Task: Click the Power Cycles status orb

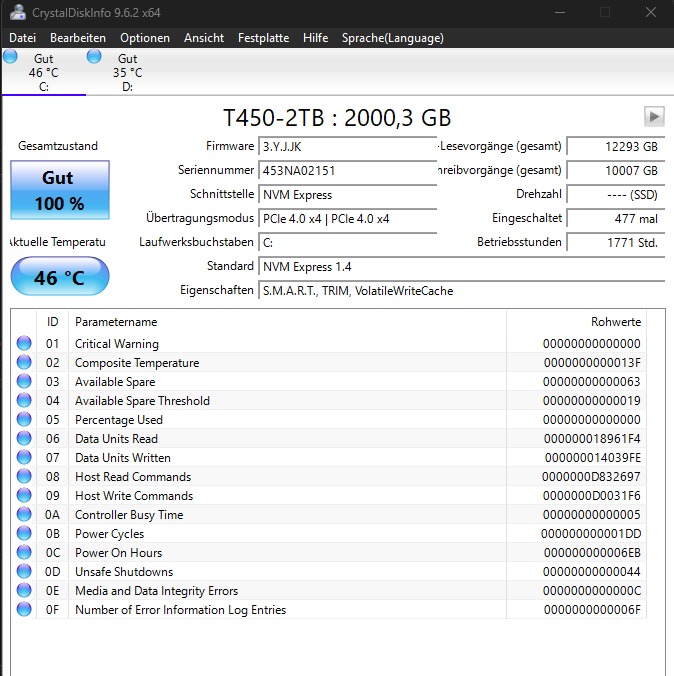Action: 24,533
